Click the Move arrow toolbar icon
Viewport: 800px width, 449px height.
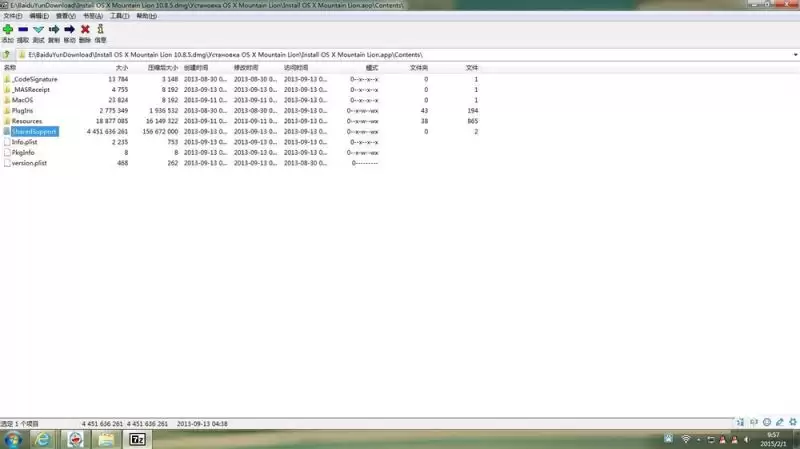pos(69,30)
